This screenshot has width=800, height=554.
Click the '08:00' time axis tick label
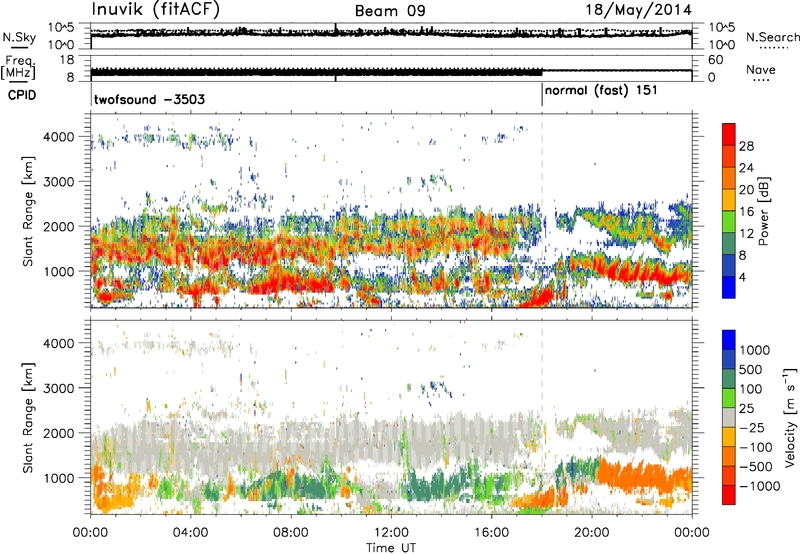click(290, 533)
